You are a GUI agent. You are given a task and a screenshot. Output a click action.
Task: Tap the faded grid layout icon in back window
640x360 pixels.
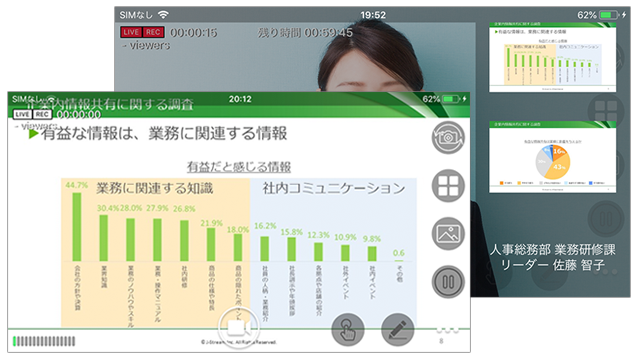coord(606,111)
